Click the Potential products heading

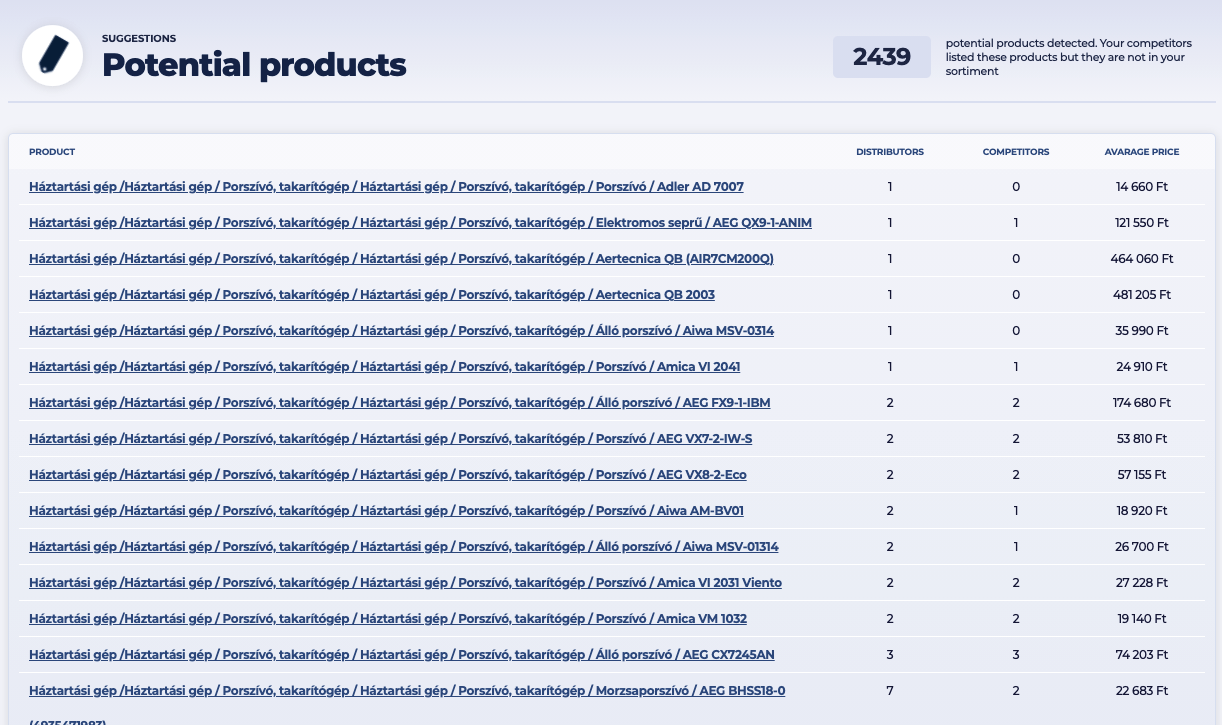(x=254, y=65)
